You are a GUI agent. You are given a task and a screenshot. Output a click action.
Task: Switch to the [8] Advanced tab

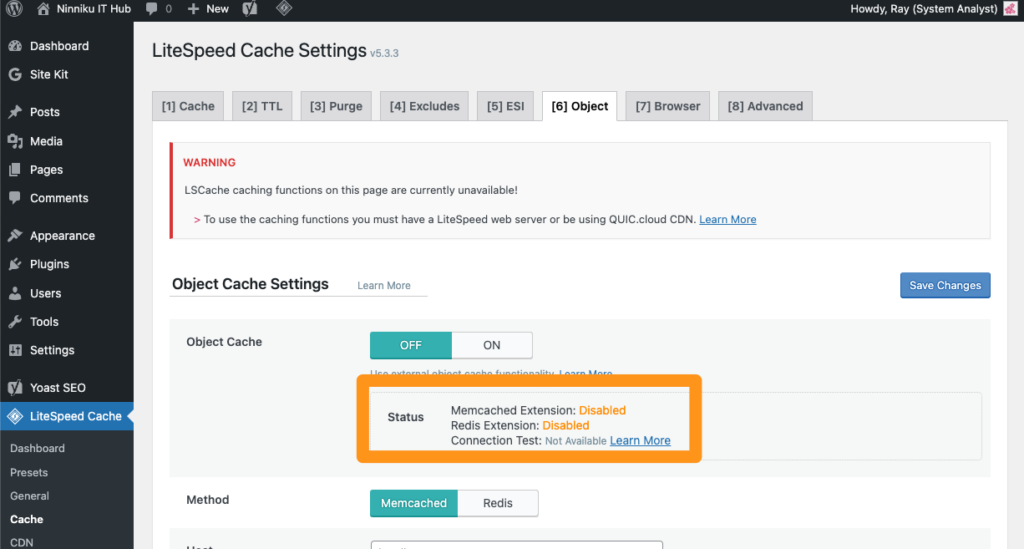765,106
